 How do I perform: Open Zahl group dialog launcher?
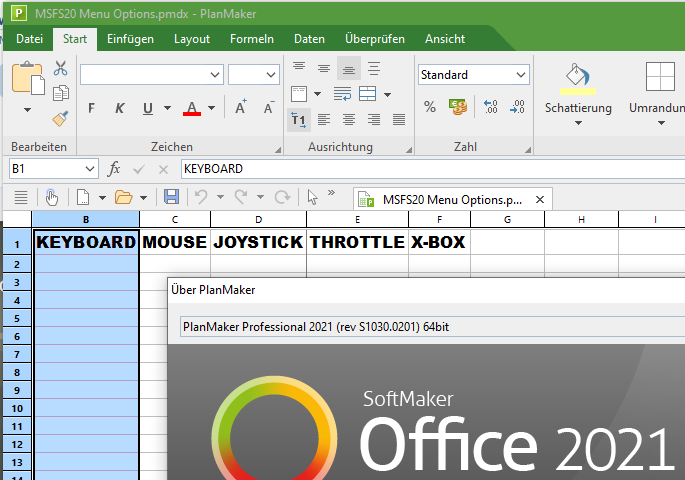pos(528,150)
